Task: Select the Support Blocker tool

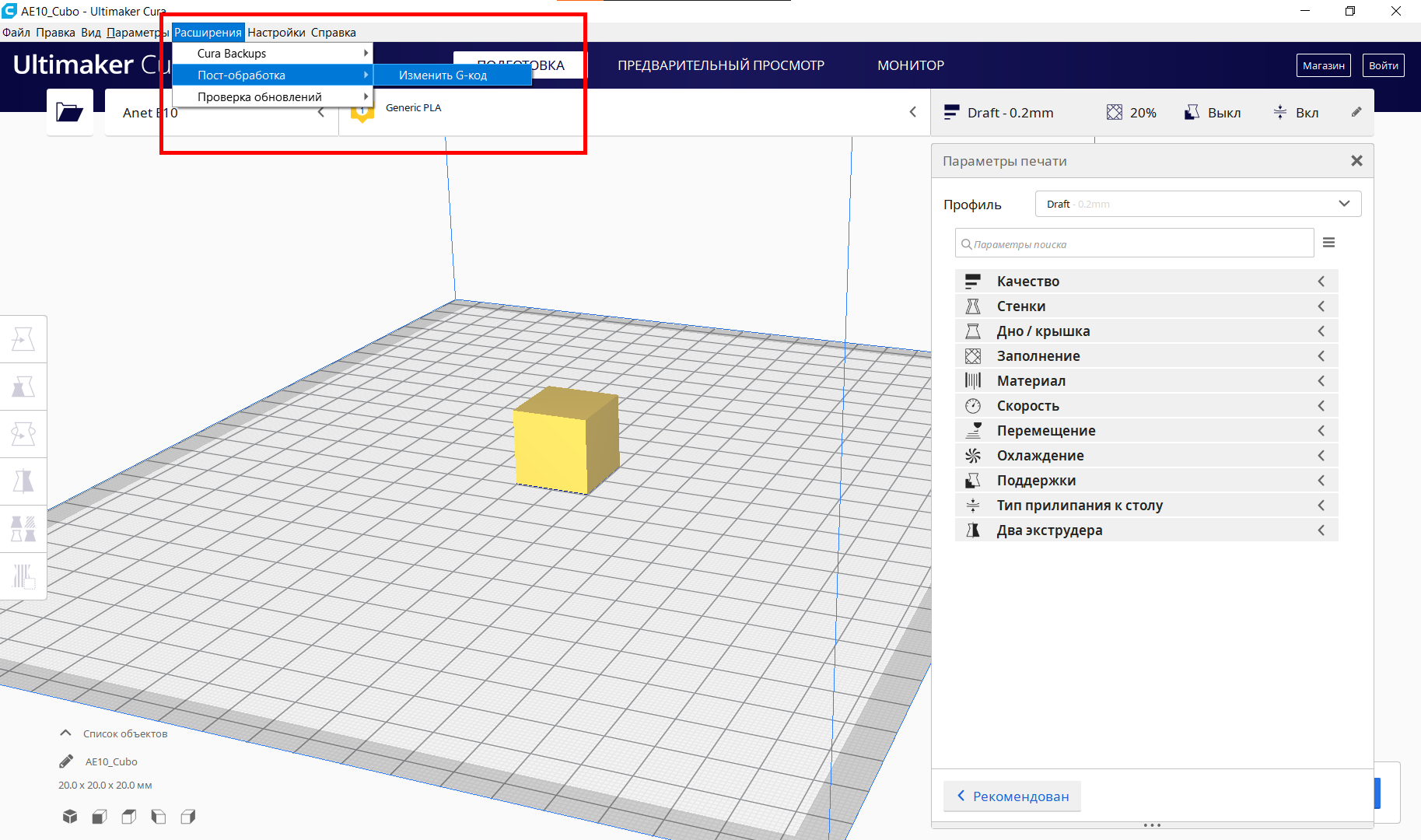Action: pyautogui.click(x=23, y=576)
